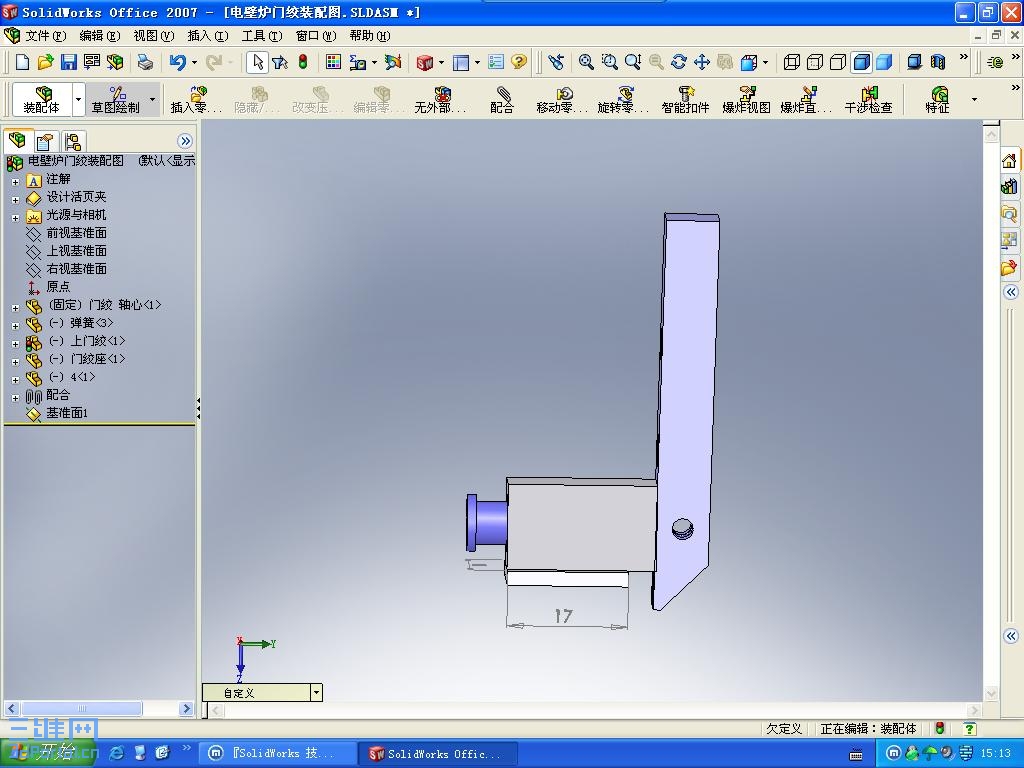Click the panel double-chevron expand button
The height and width of the screenshot is (768, 1024).
tap(185, 140)
